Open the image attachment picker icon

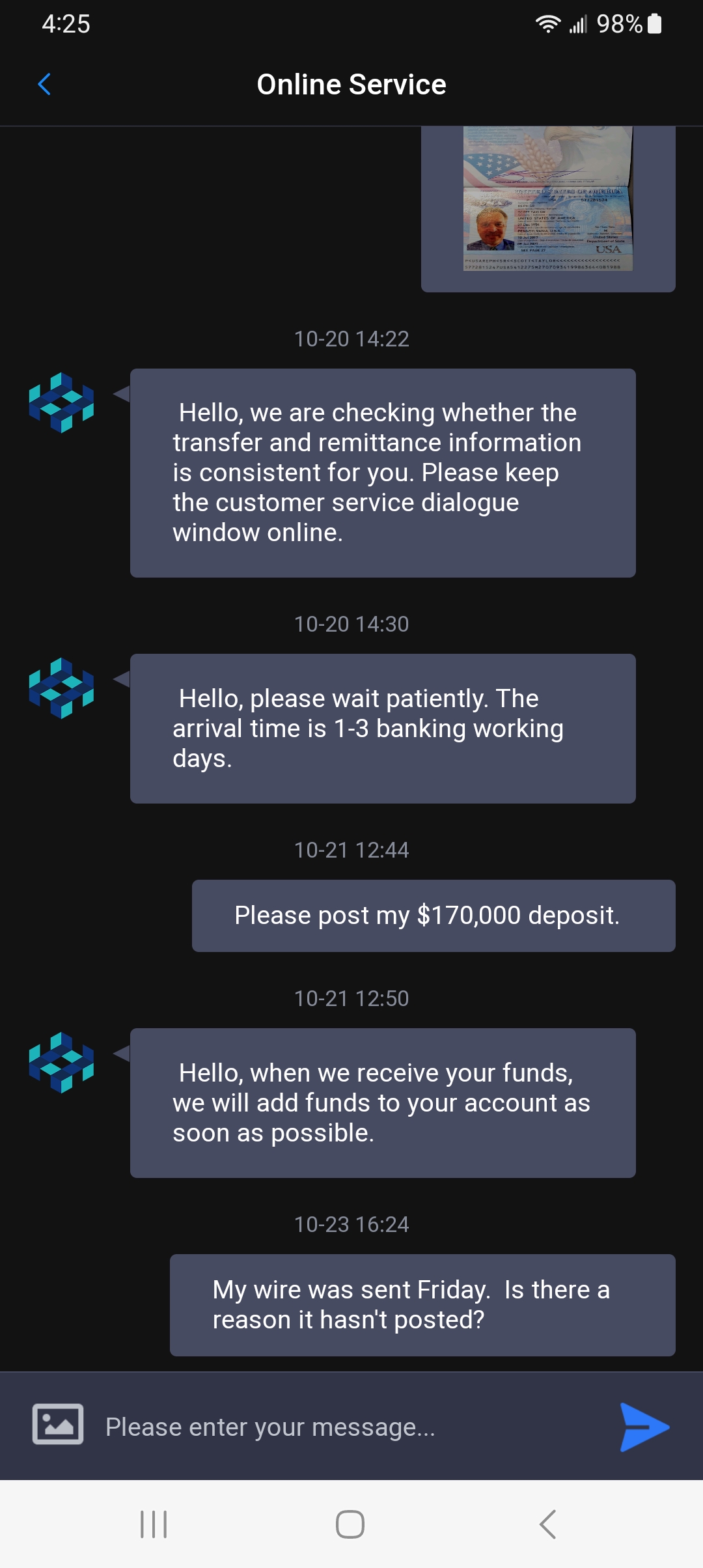pos(58,1424)
